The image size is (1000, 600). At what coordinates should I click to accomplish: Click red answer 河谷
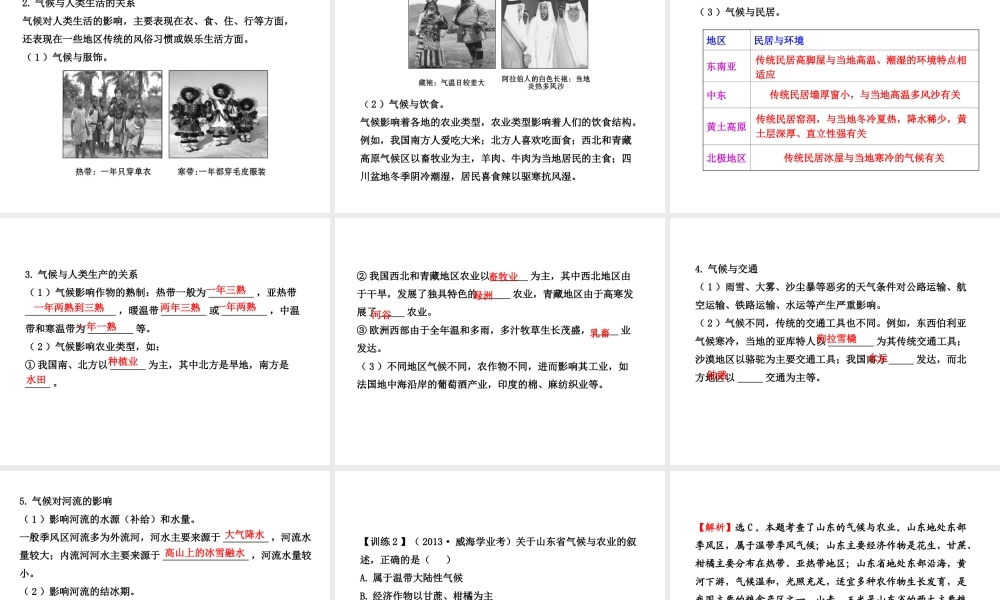(381, 314)
